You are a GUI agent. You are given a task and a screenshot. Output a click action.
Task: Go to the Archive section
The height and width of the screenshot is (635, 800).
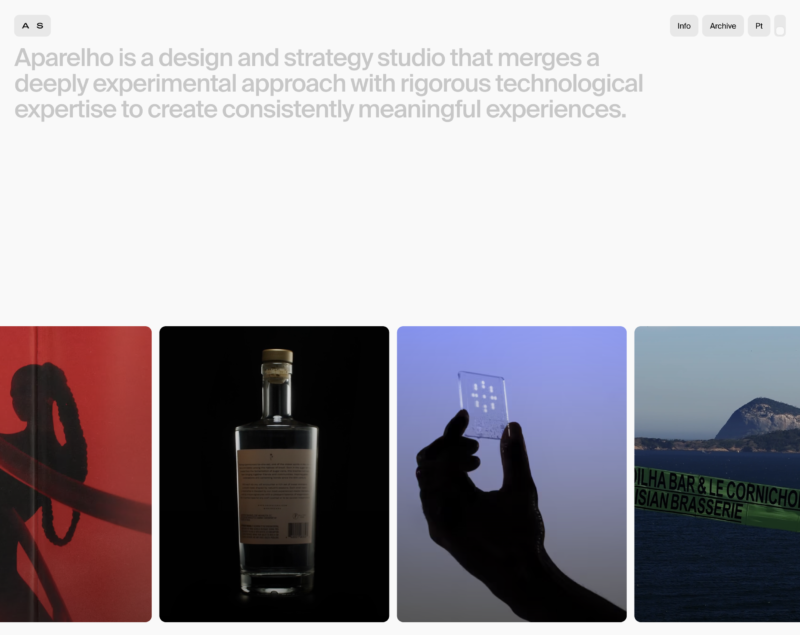(722, 26)
